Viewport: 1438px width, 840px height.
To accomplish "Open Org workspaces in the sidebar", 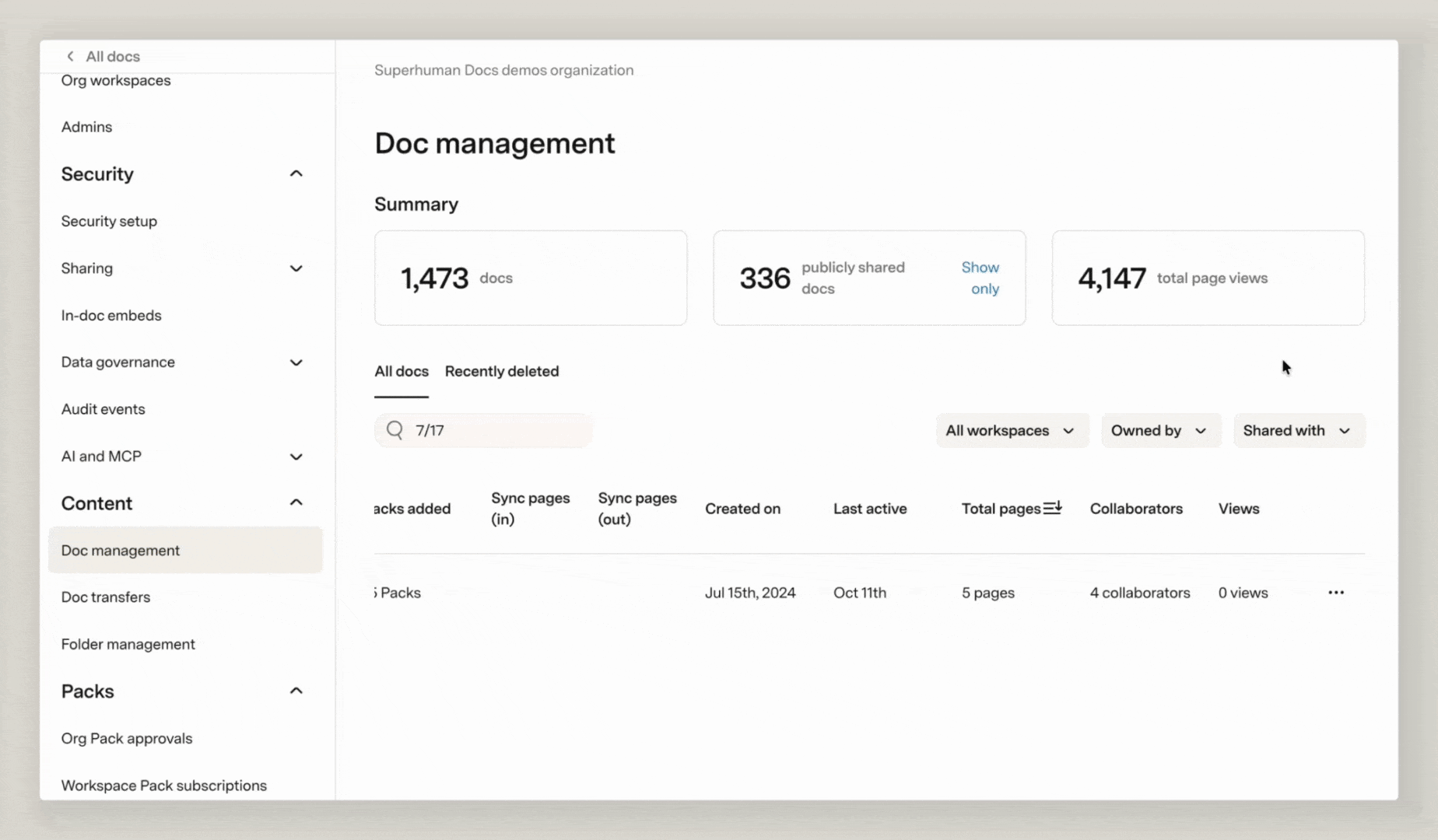I will (x=116, y=80).
